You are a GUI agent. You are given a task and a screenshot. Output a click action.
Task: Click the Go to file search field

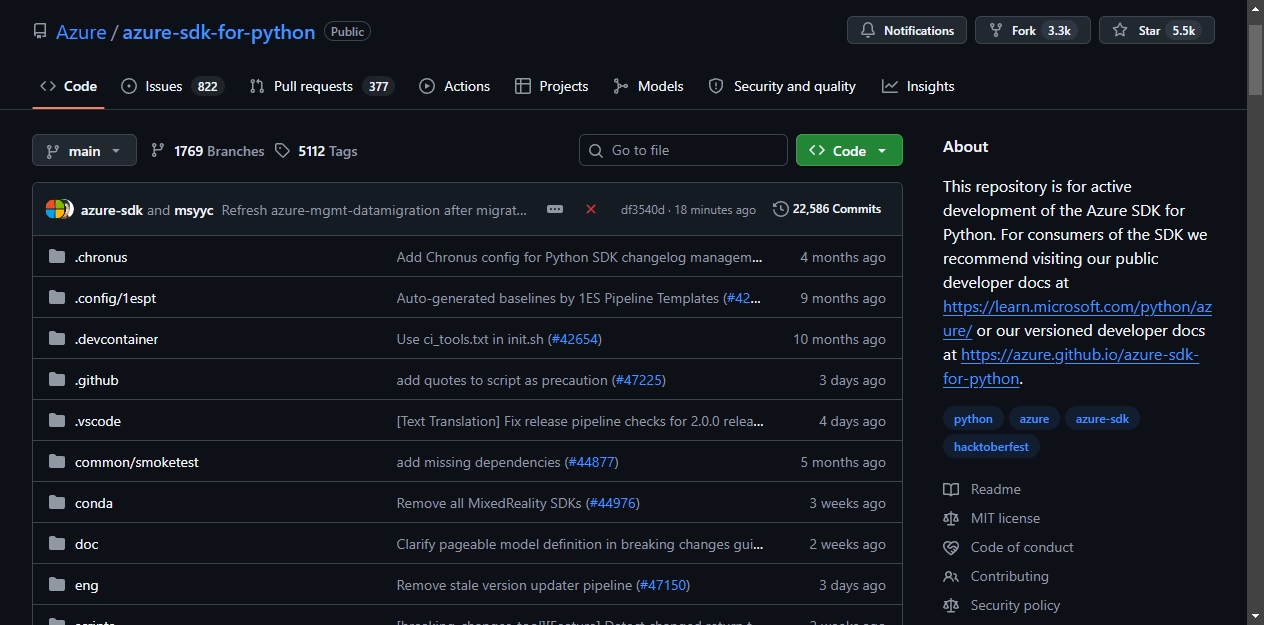click(683, 151)
